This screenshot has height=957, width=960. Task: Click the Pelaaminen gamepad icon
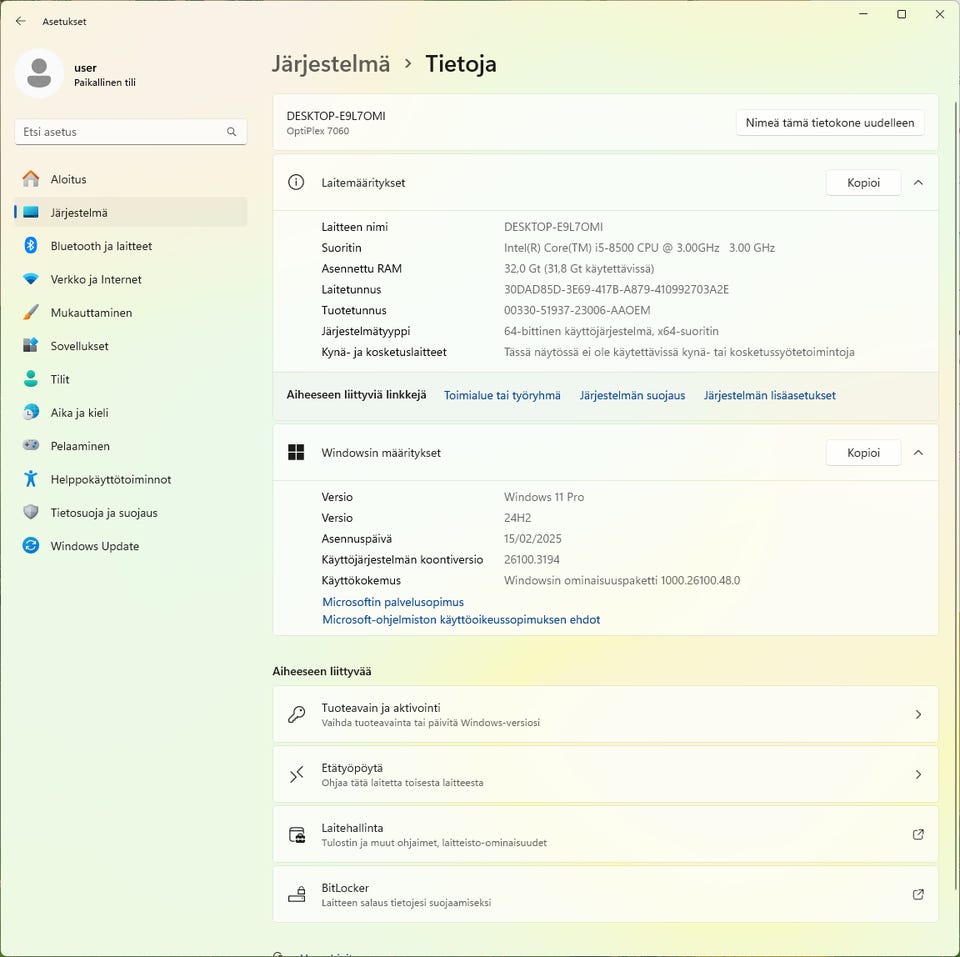point(31,445)
